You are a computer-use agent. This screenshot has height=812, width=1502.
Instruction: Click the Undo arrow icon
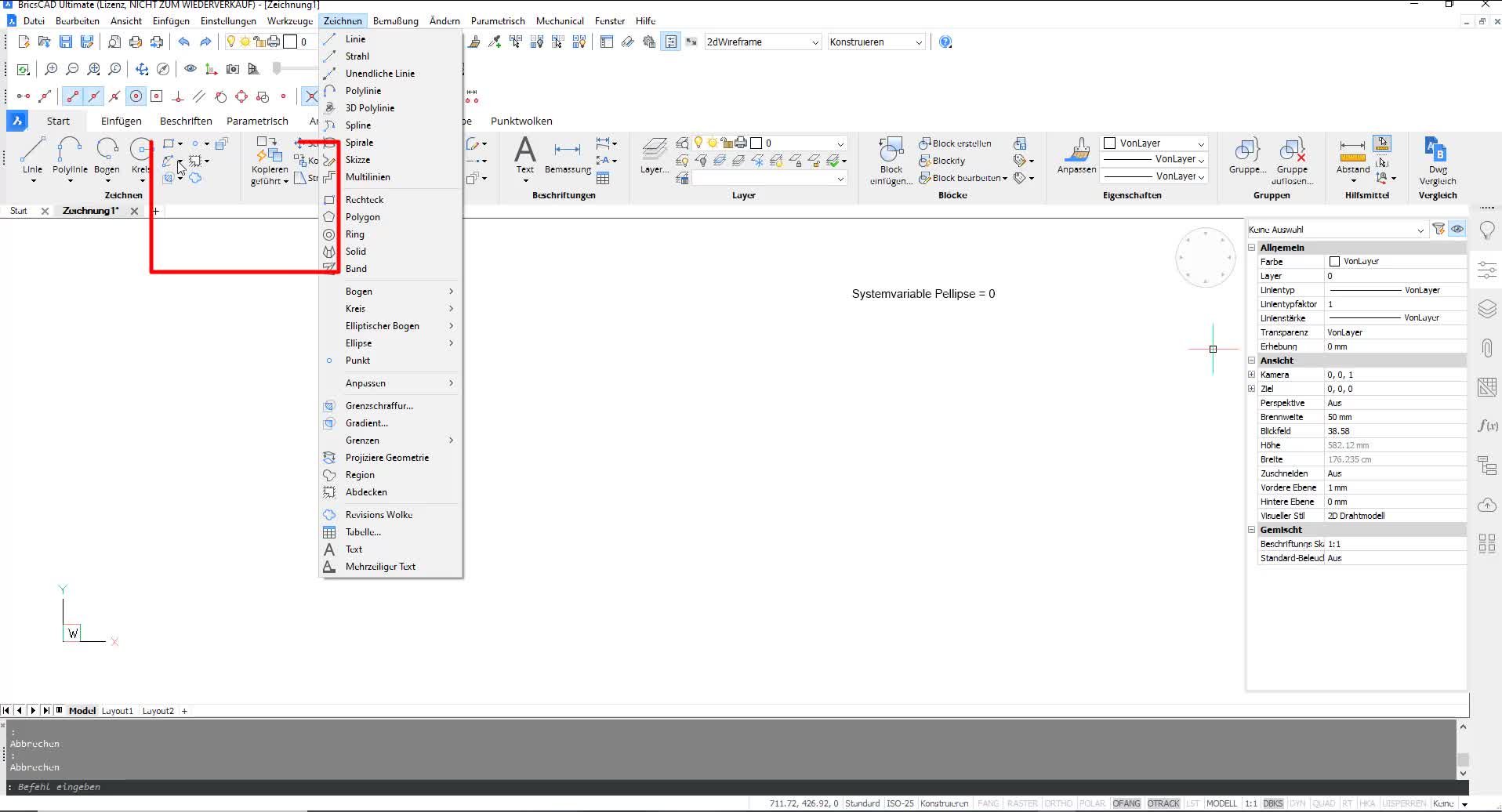tap(183, 42)
